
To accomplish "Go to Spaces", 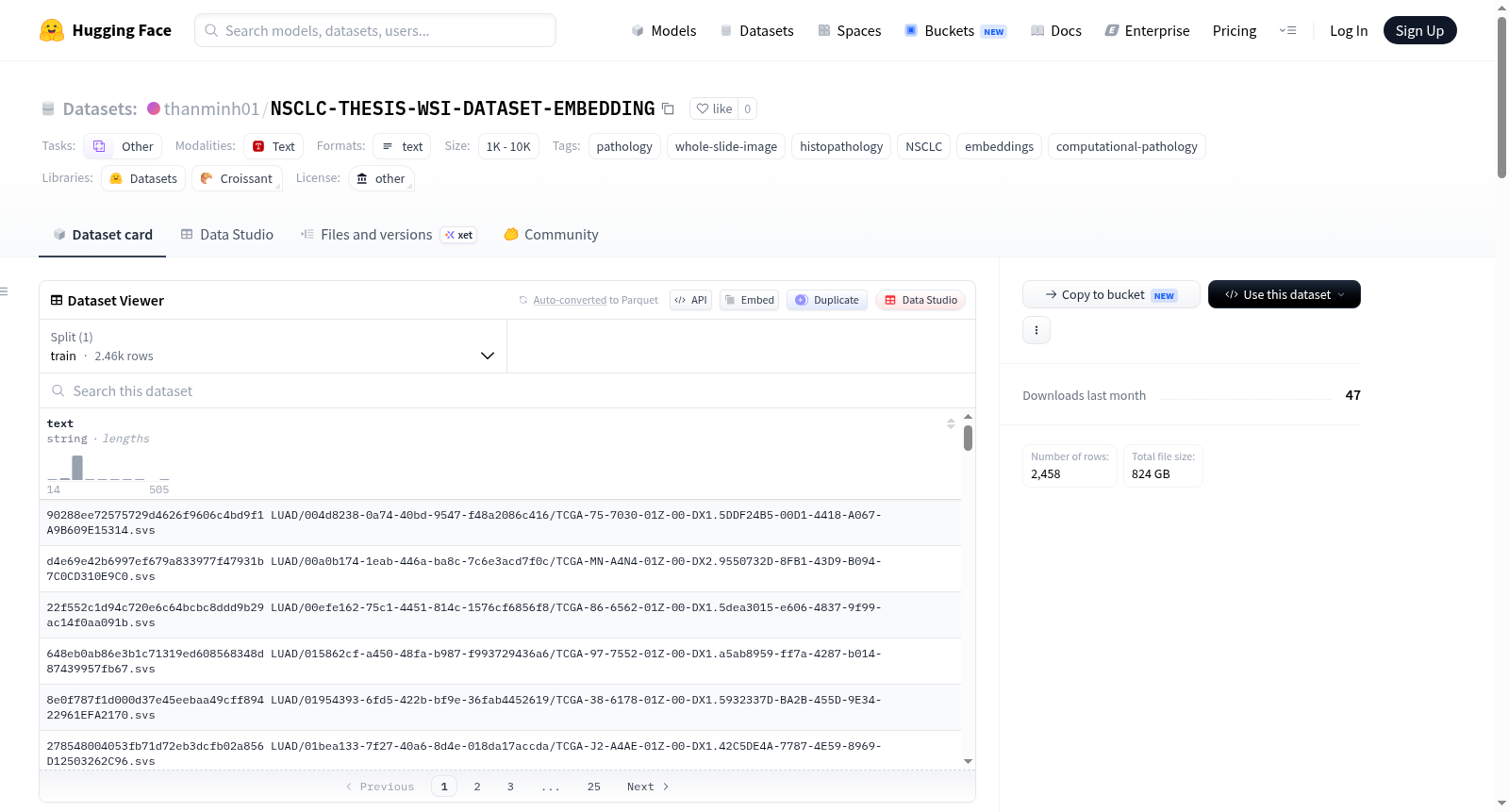I will (849, 30).
